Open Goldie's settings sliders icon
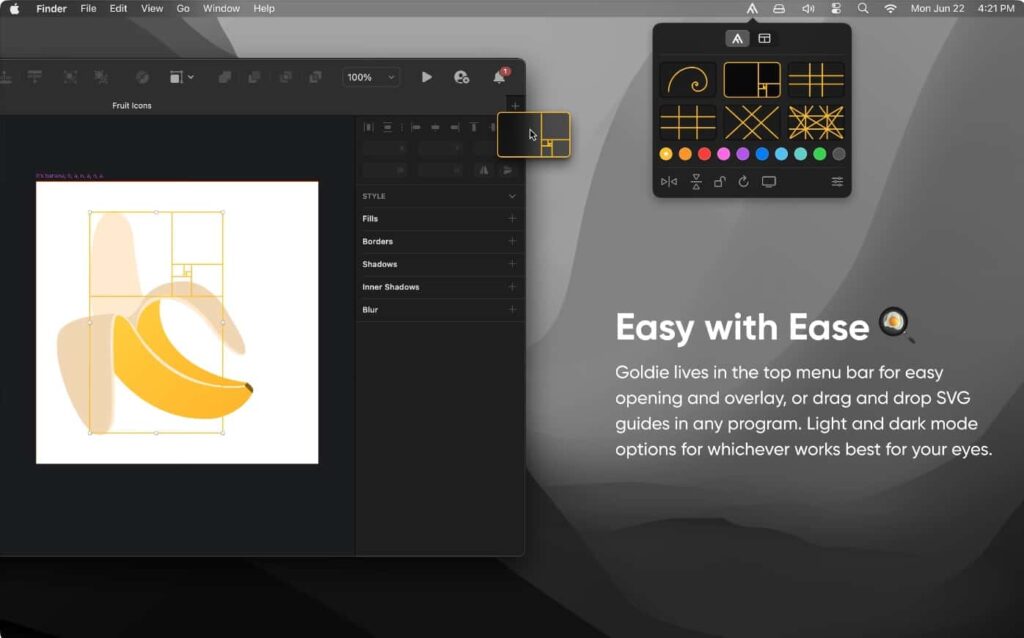 837,182
